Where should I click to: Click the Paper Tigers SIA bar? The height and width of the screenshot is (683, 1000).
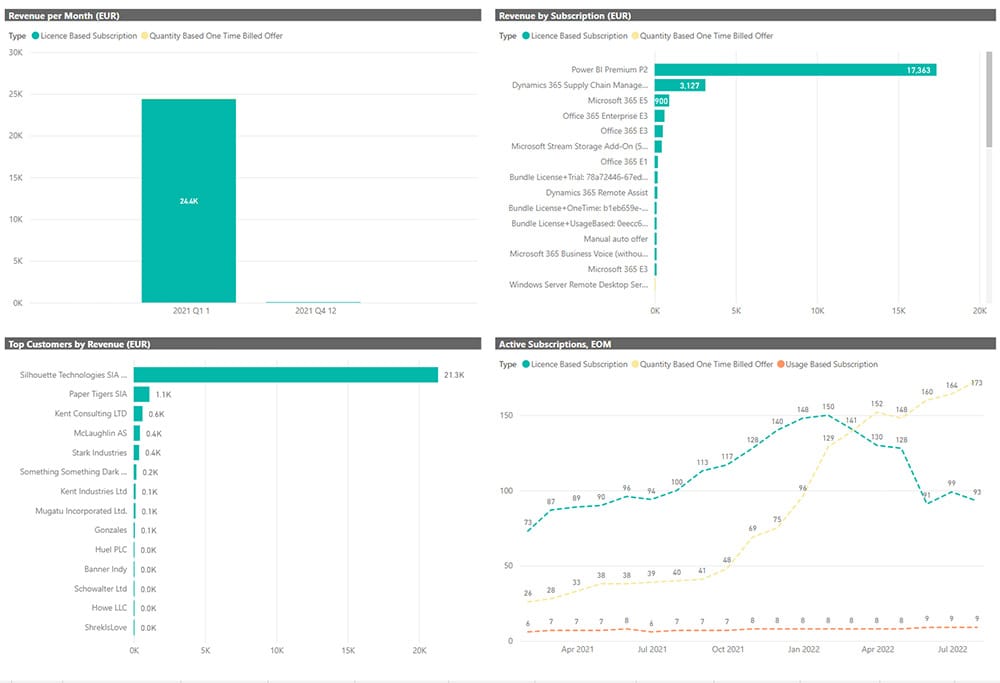tap(141, 394)
